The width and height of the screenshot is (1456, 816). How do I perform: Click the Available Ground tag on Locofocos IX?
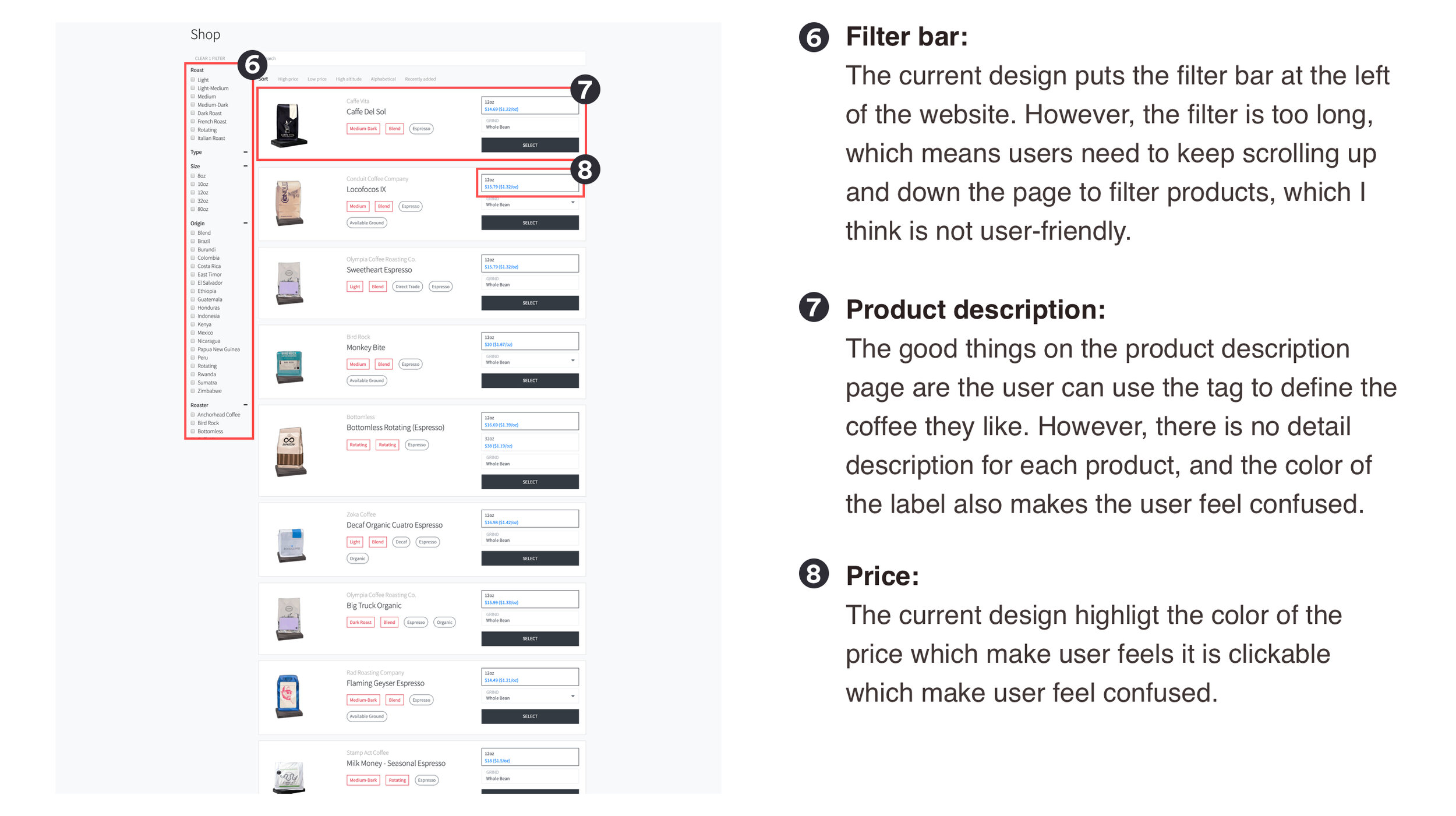[x=367, y=222]
